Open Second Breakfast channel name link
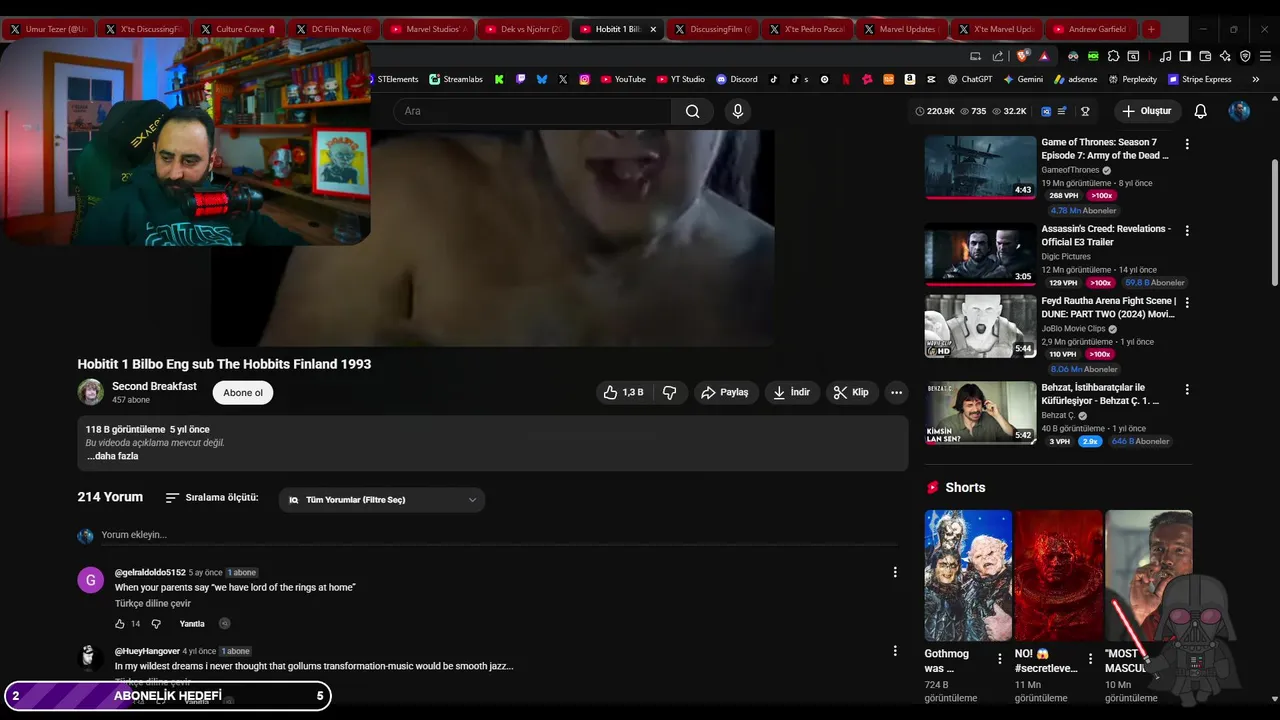Screen dimensions: 1280x720 pos(154,386)
